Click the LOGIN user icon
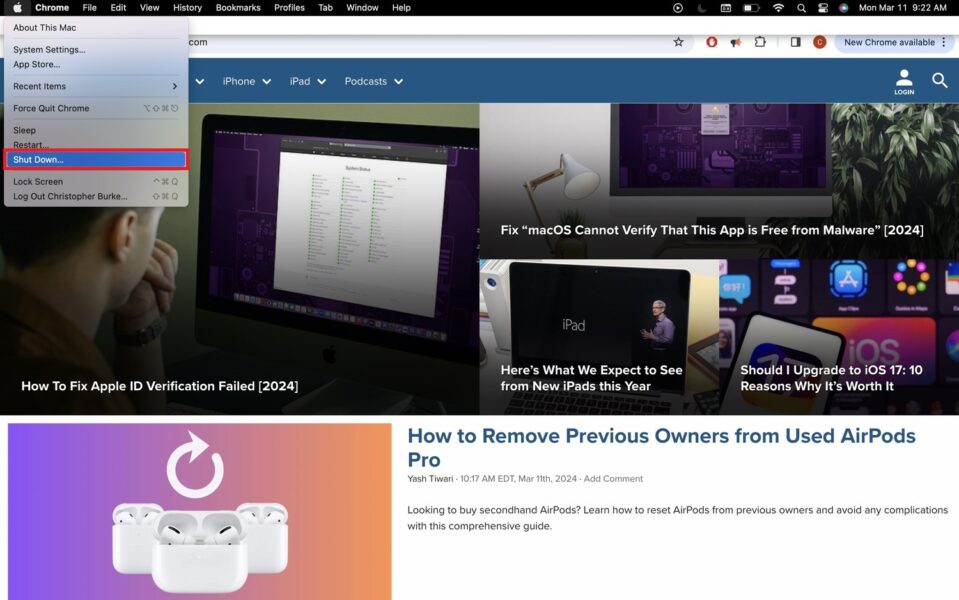The height and width of the screenshot is (600, 959). tap(904, 81)
